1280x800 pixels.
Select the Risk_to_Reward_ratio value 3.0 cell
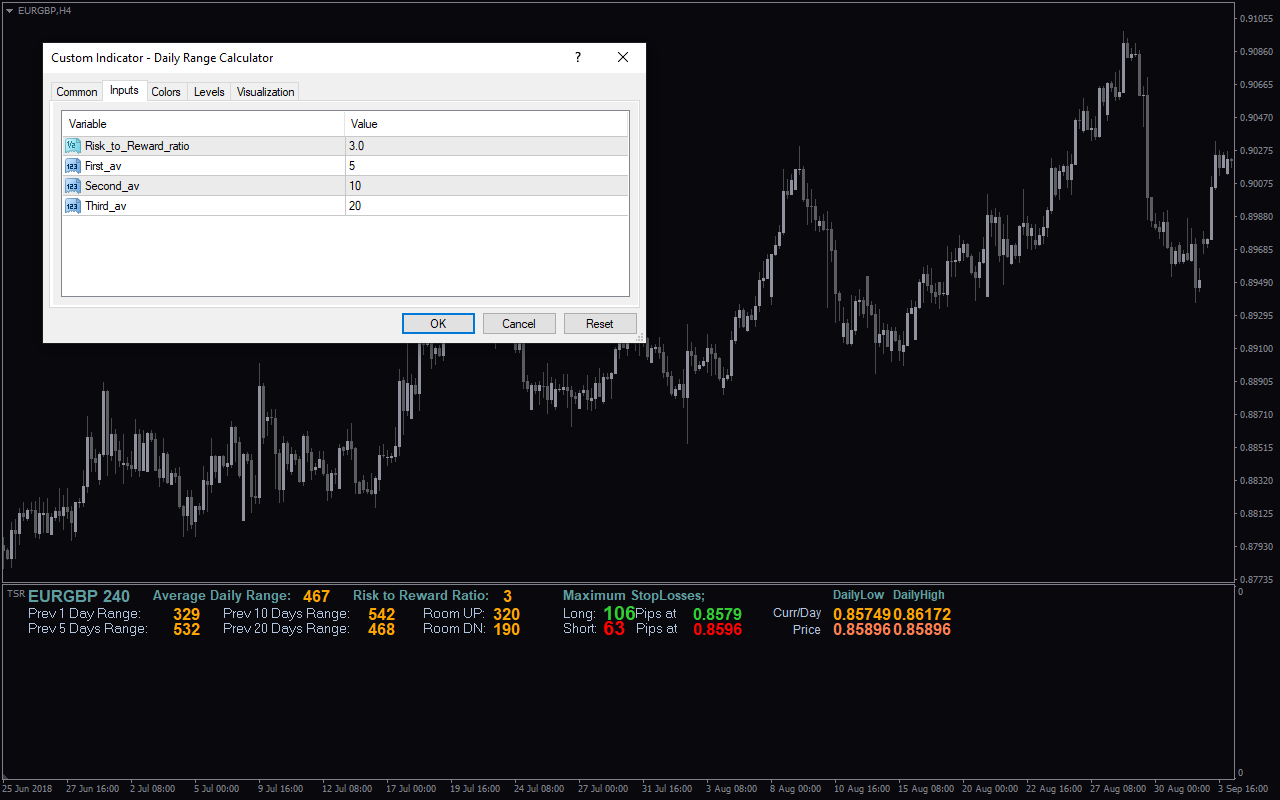[x=486, y=146]
